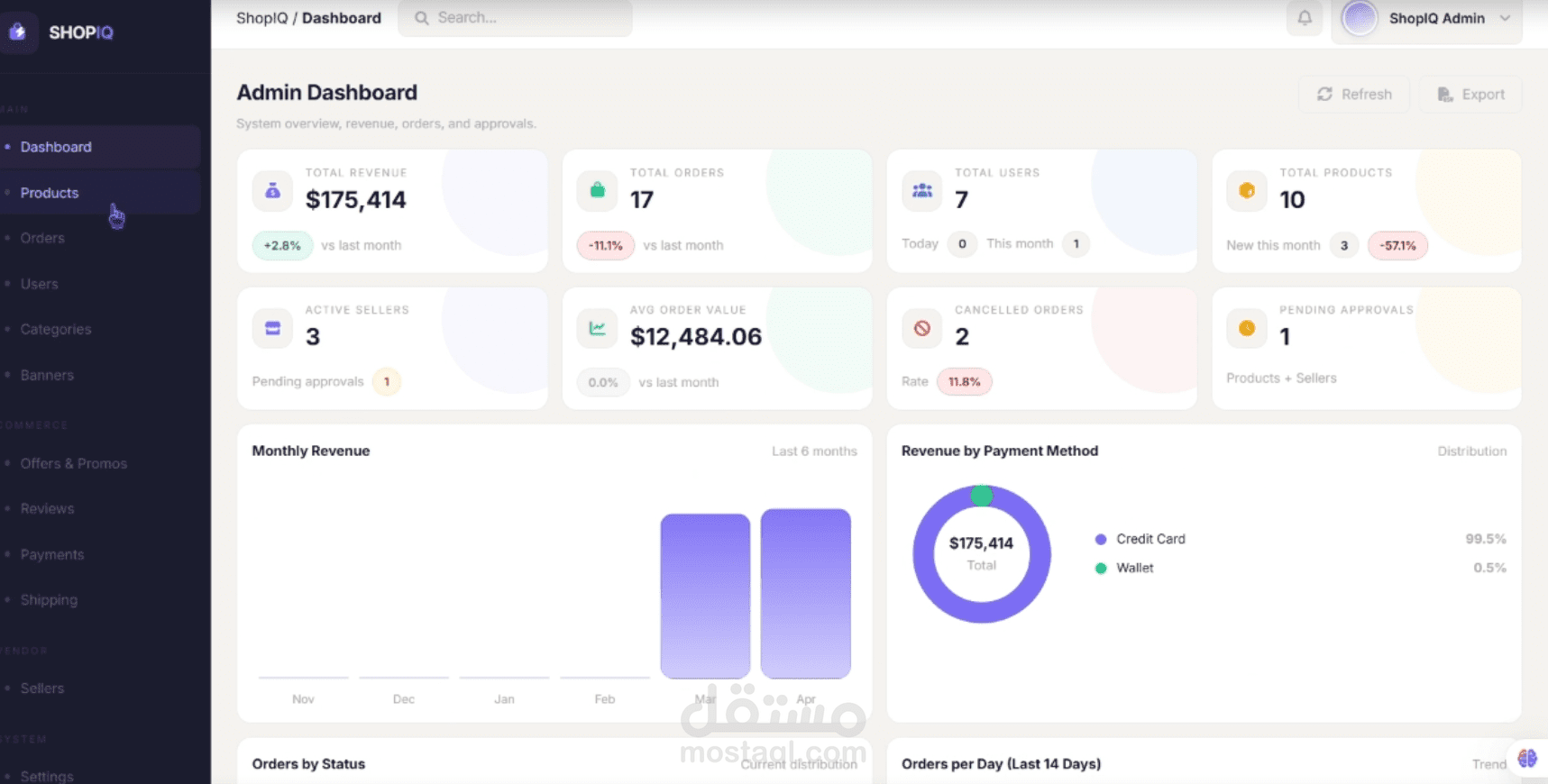Image resolution: width=1548 pixels, height=784 pixels.
Task: Click the April revenue bar
Action: click(806, 593)
